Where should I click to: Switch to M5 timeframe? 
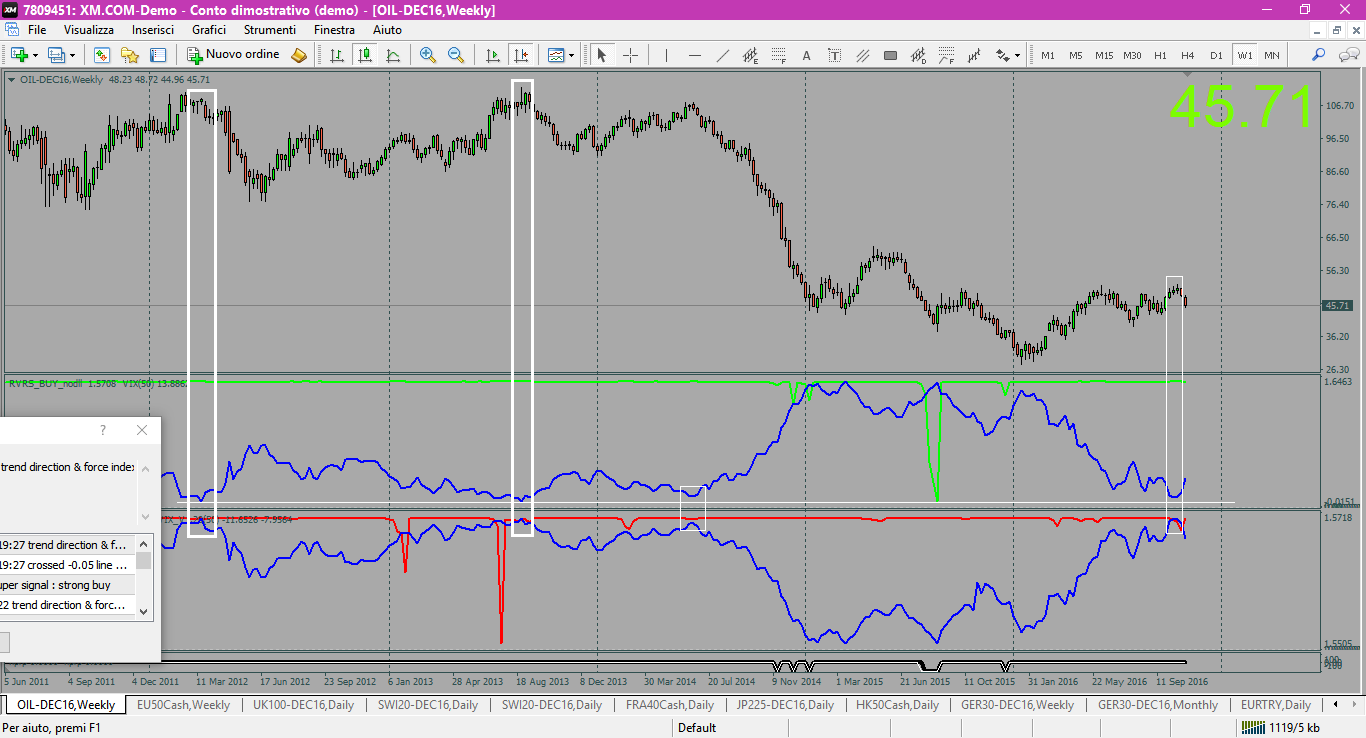pyautogui.click(x=1076, y=55)
